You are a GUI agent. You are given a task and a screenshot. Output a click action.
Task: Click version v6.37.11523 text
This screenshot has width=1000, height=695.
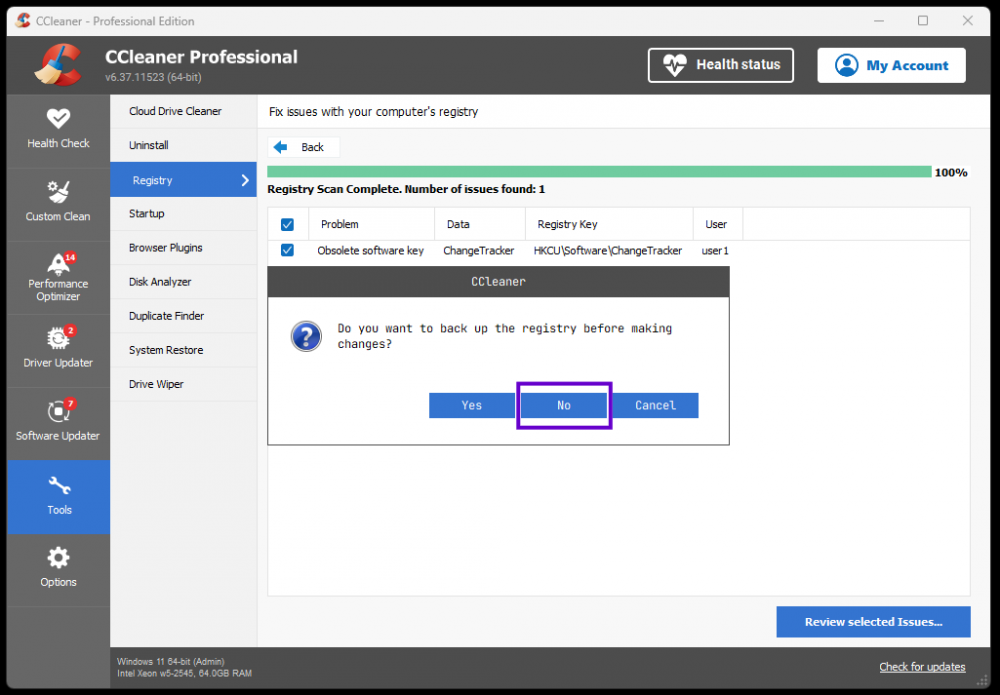click(153, 77)
